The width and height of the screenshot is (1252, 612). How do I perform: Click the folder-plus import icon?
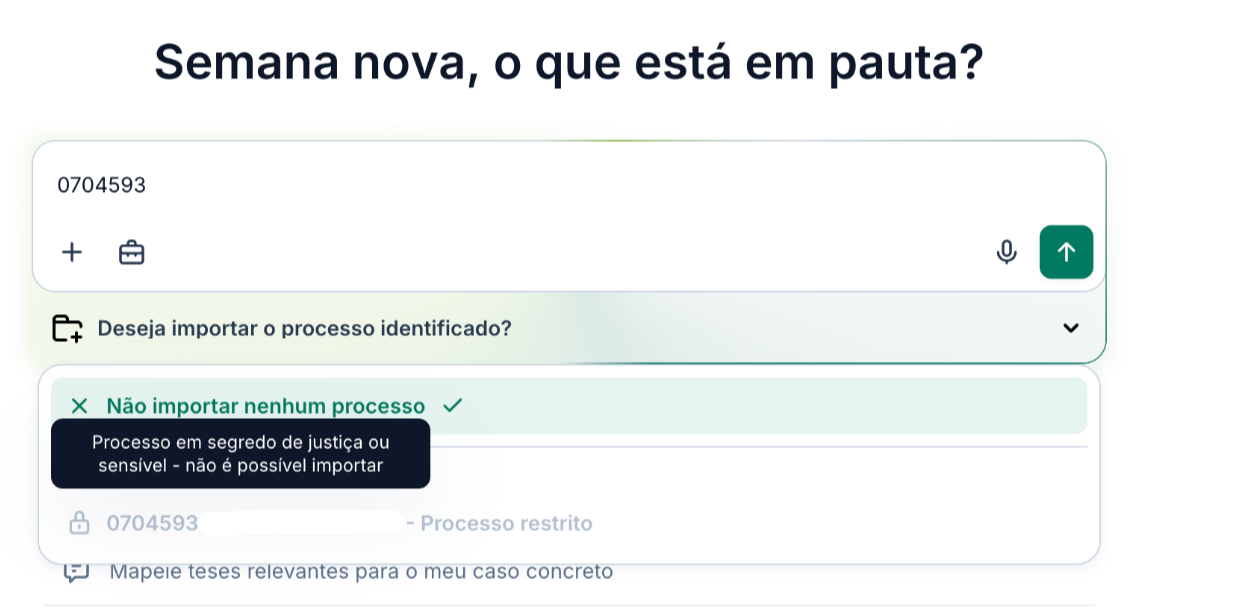coord(67,328)
